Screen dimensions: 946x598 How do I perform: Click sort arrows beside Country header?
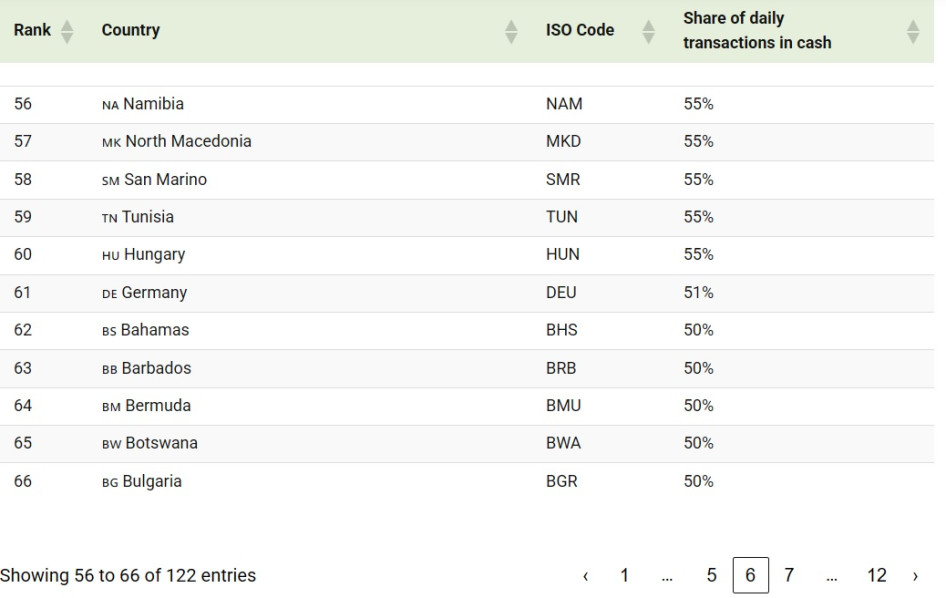point(511,31)
